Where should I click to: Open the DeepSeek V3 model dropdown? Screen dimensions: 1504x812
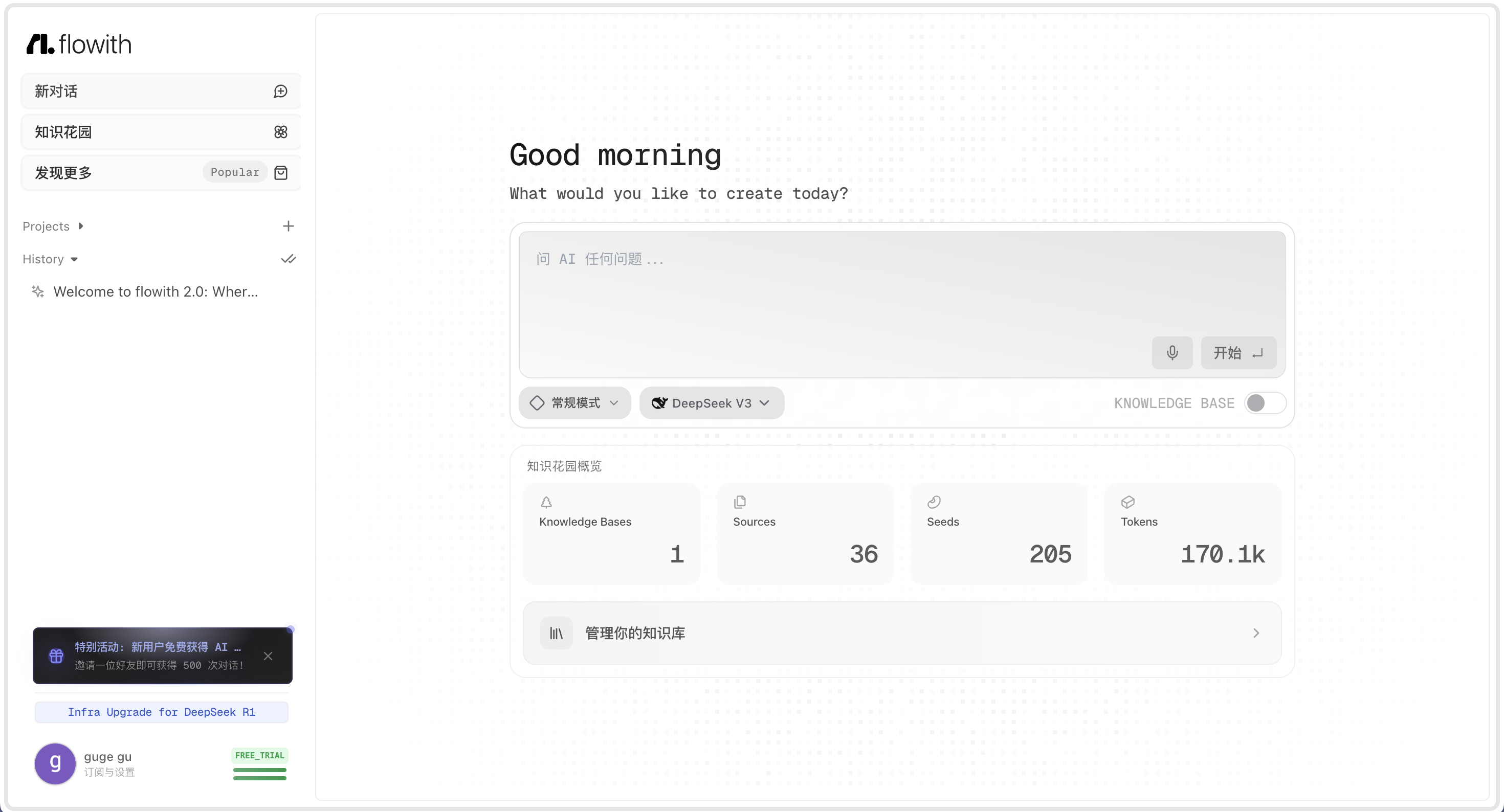coord(712,403)
